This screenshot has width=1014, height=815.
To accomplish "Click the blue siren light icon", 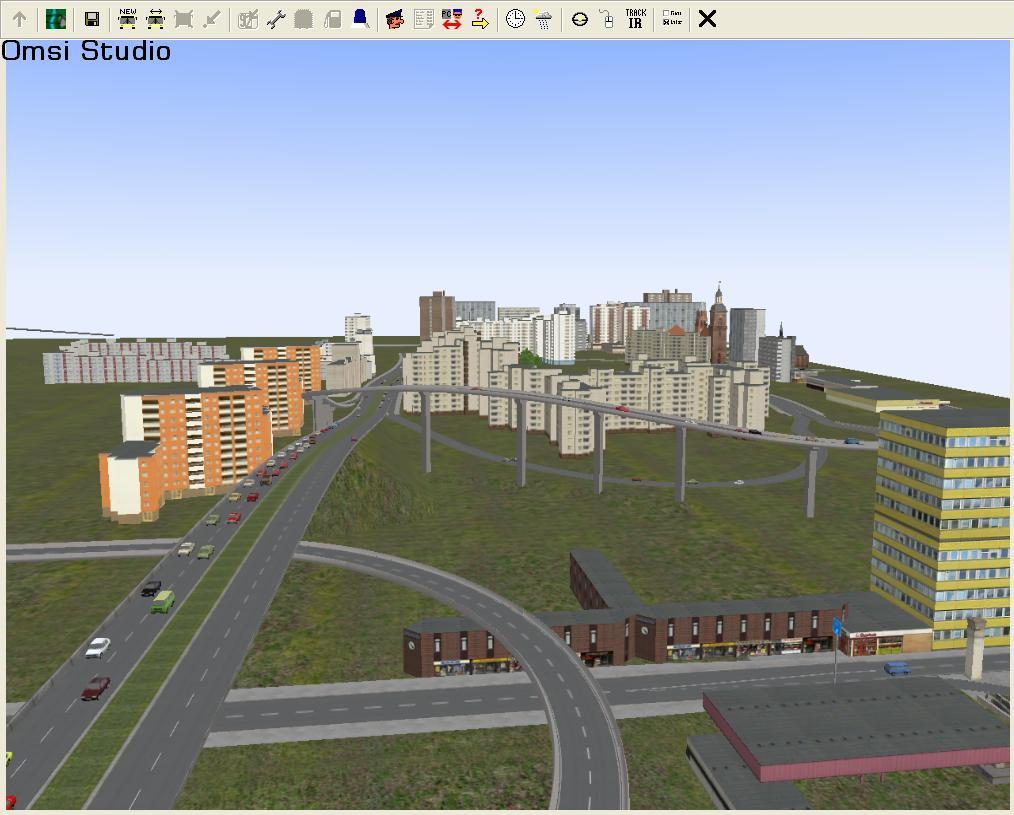I will [360, 19].
